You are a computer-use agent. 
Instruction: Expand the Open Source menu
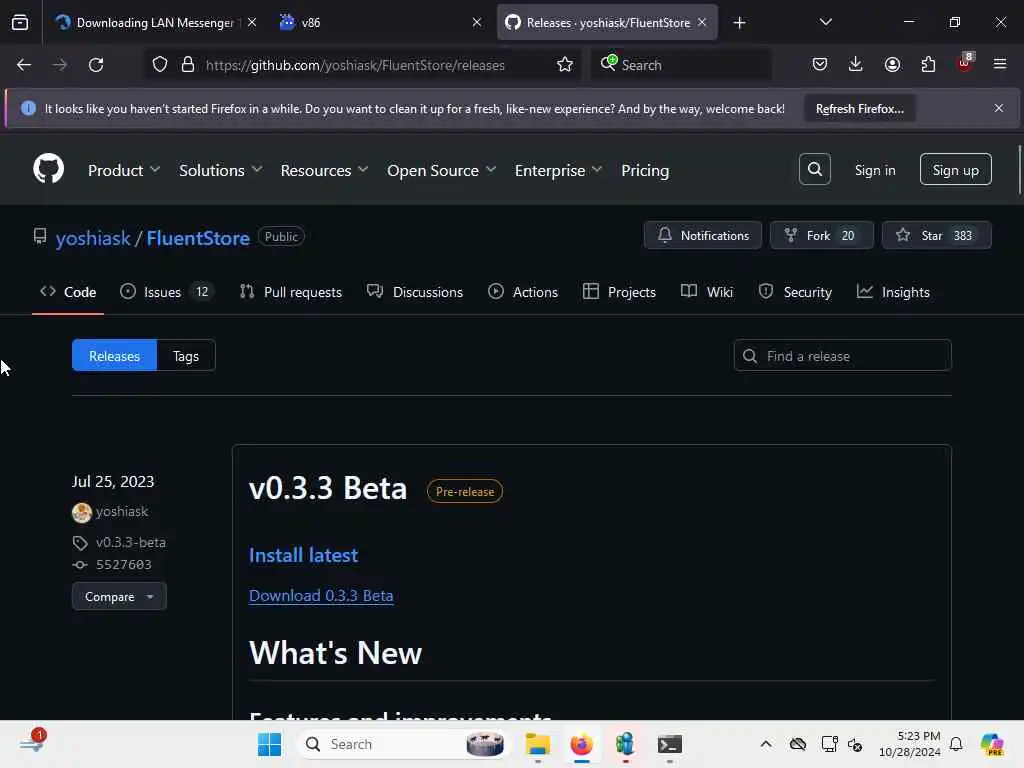(x=441, y=170)
